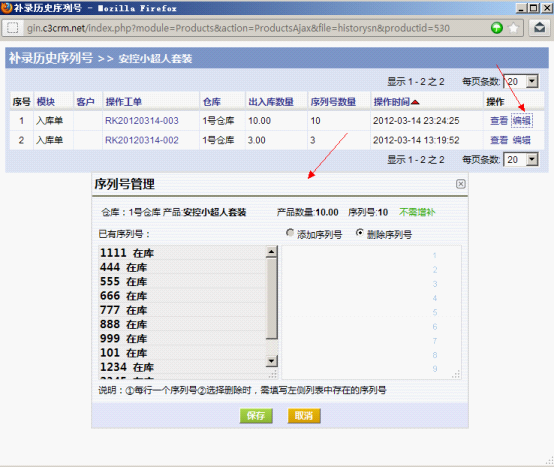Click the toolbar icon right of address bar
Screen dimensions: 554x467
(x=539, y=28)
